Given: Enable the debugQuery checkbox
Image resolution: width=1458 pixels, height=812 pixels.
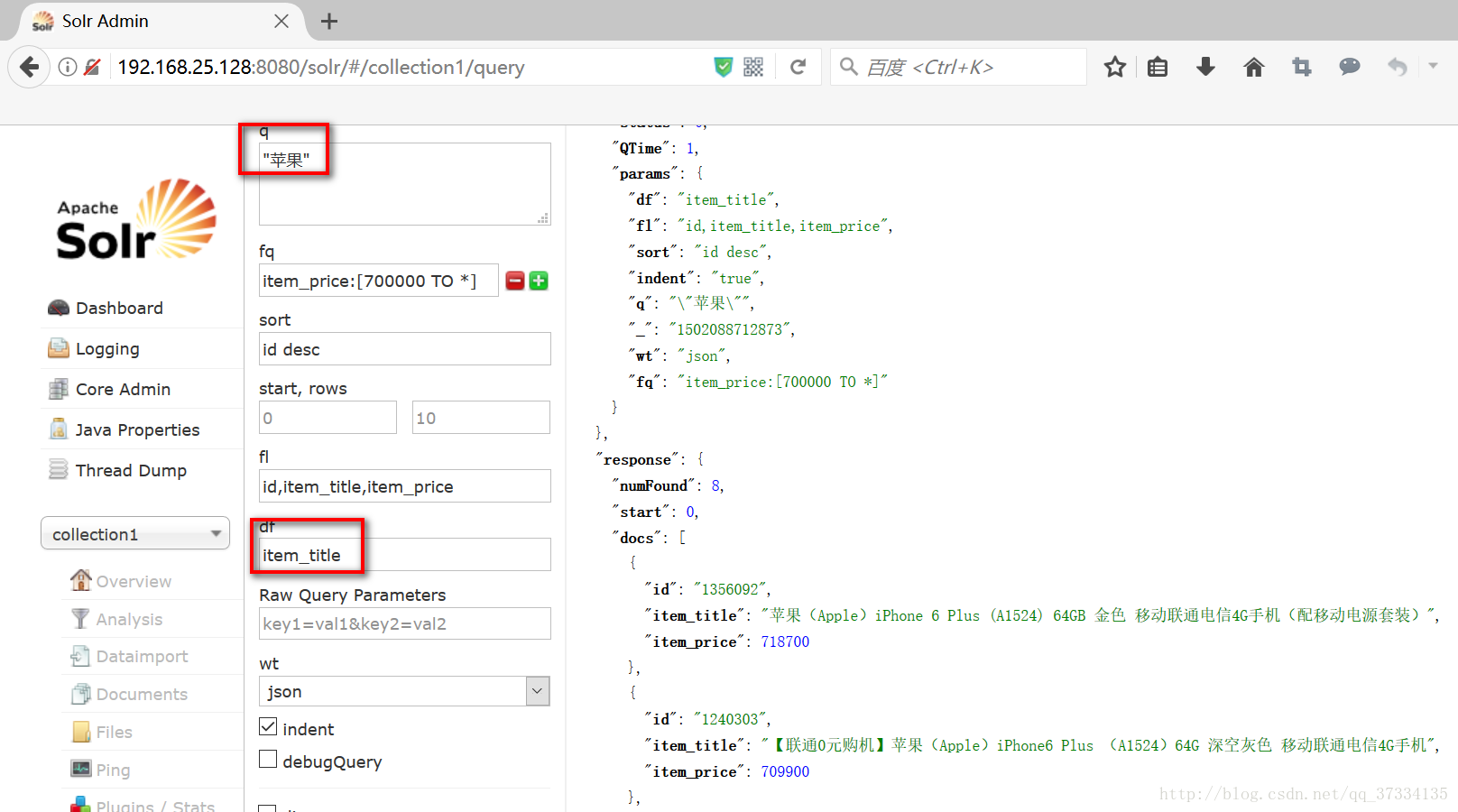Looking at the screenshot, I should click(x=268, y=759).
